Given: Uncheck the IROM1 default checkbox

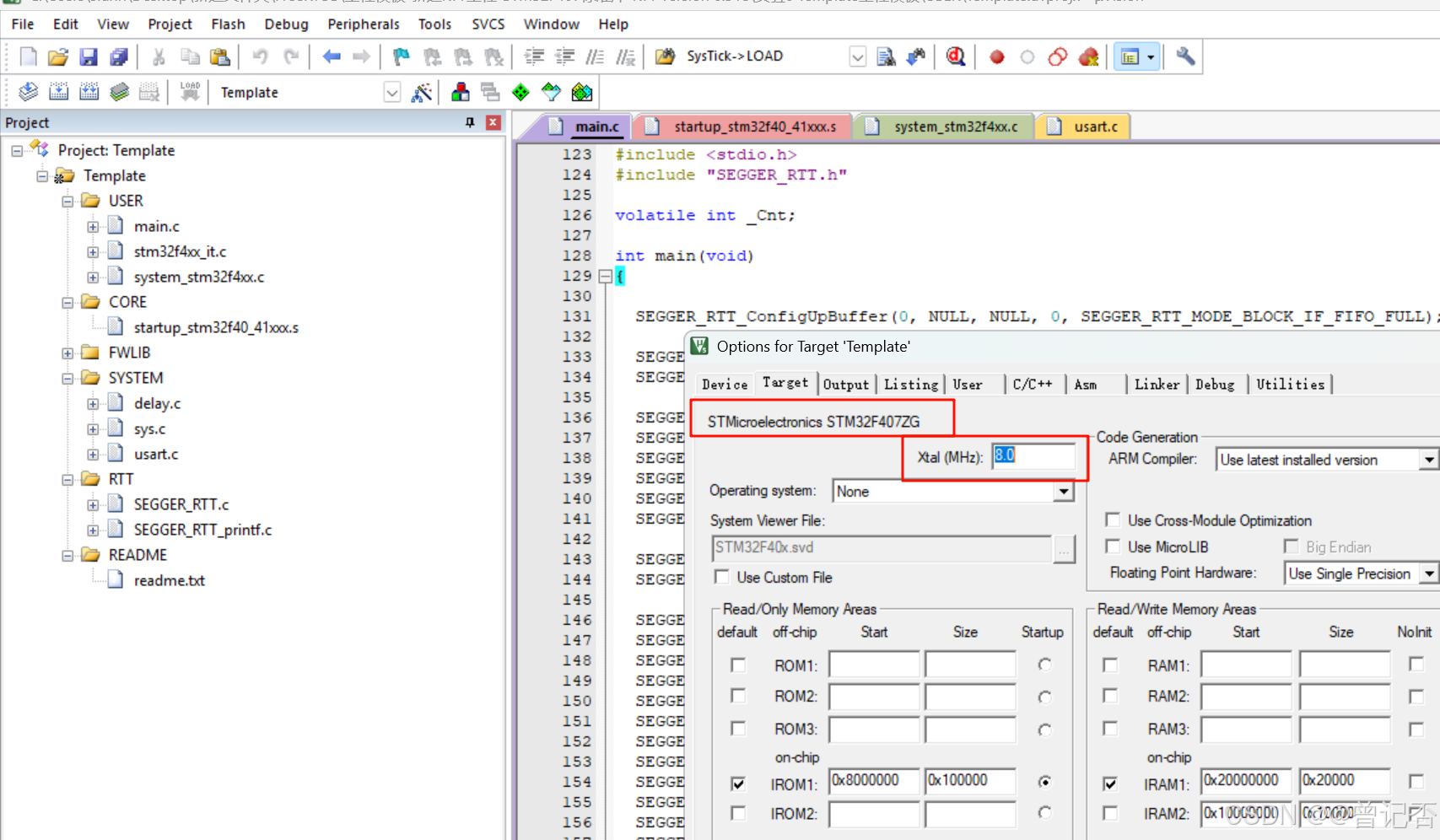Looking at the screenshot, I should pyautogui.click(x=738, y=783).
